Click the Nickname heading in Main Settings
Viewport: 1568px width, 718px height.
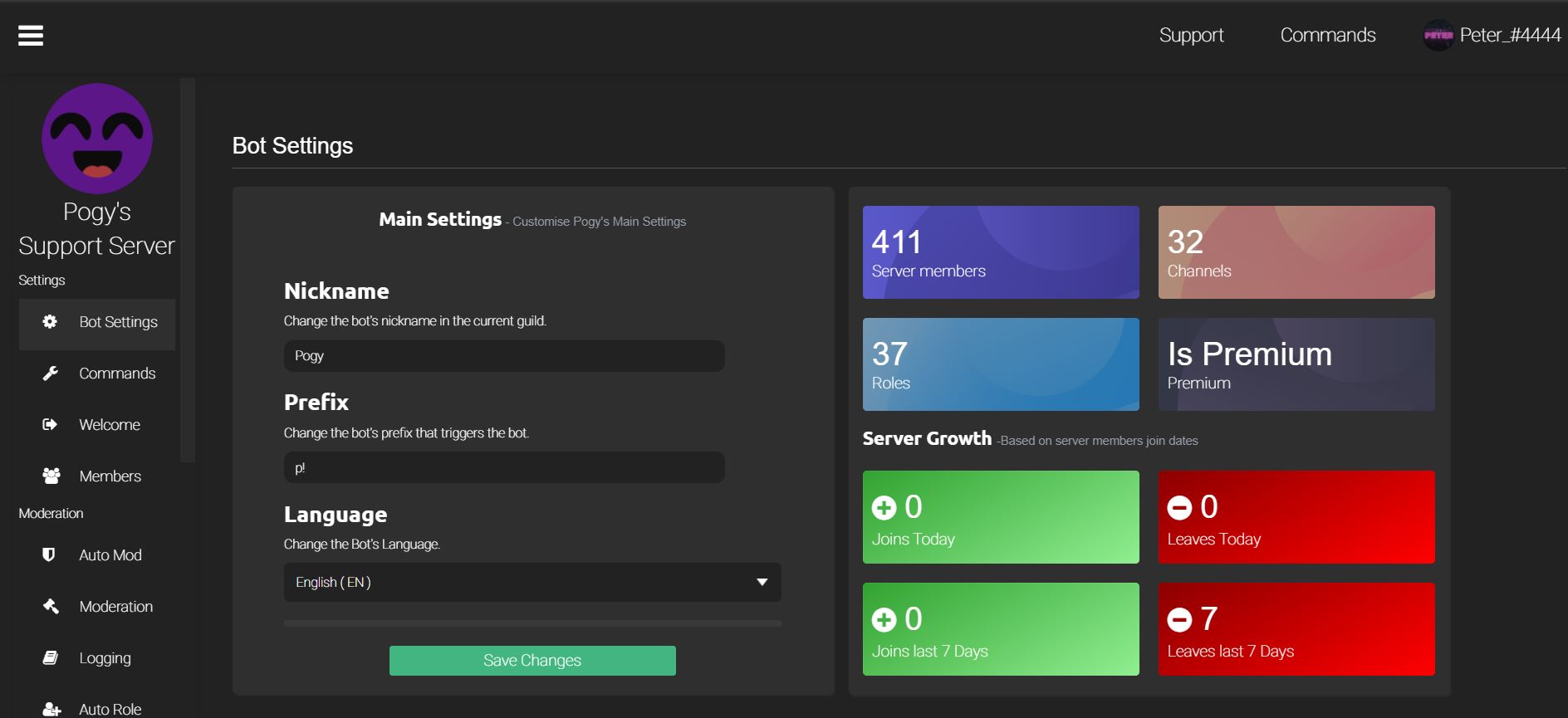[x=336, y=291]
